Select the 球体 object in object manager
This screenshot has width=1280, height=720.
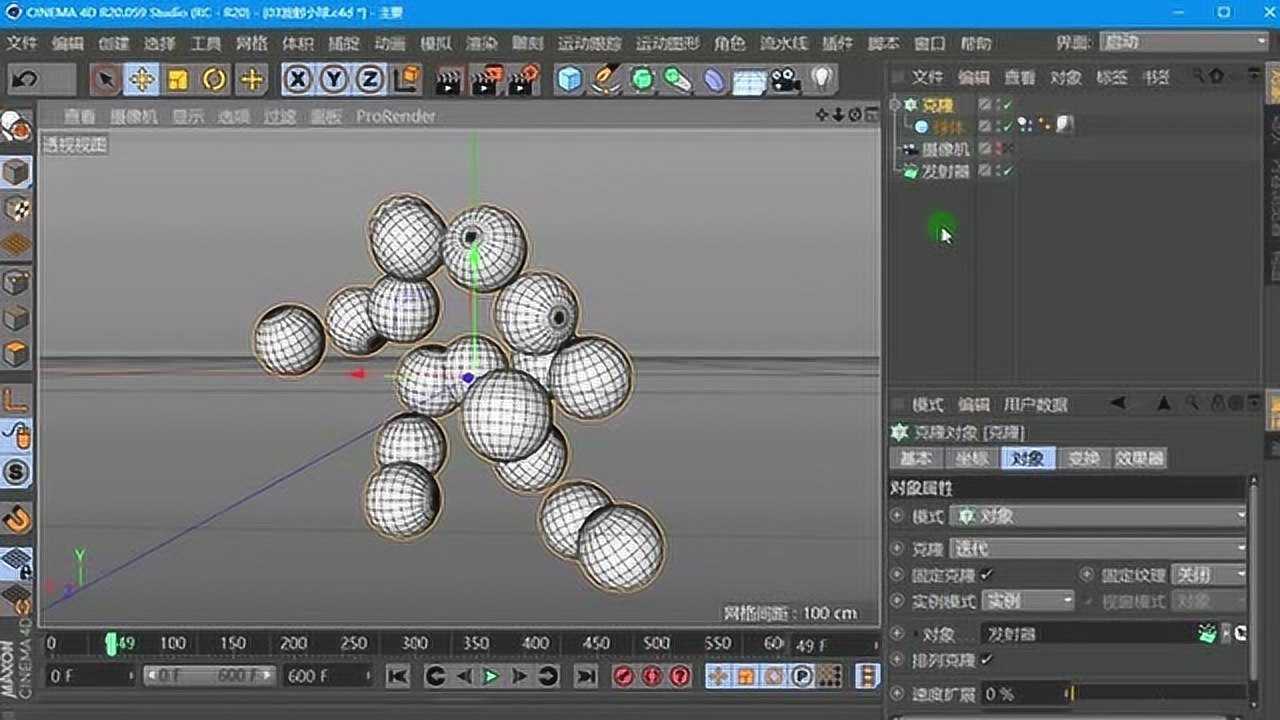coord(946,127)
